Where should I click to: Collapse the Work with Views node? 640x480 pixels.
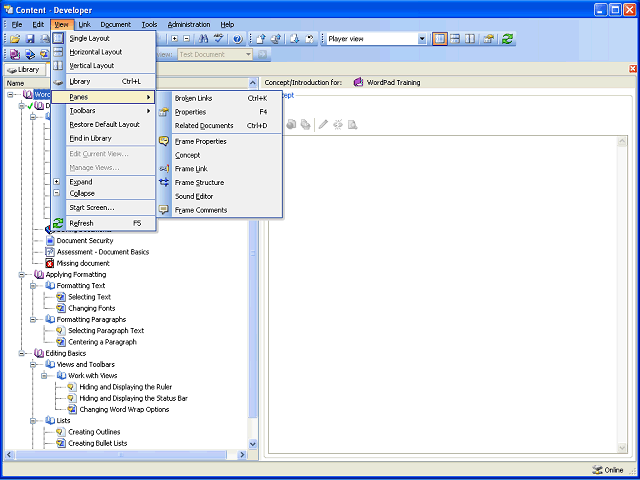(44, 376)
